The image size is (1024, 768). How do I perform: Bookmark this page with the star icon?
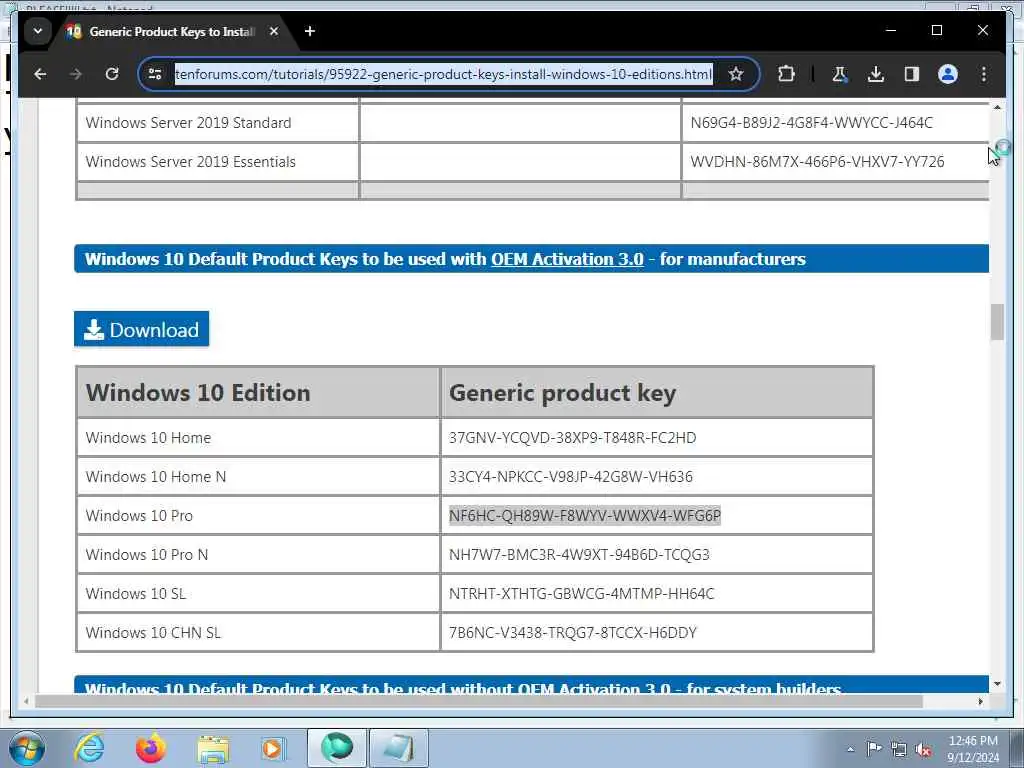[x=736, y=74]
